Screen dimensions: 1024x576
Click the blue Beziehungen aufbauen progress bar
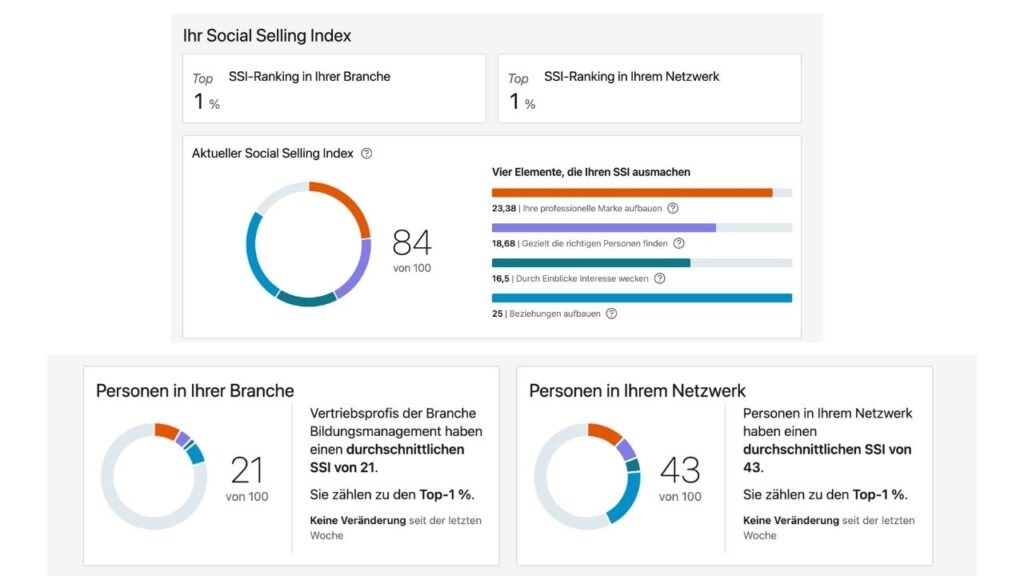642,298
